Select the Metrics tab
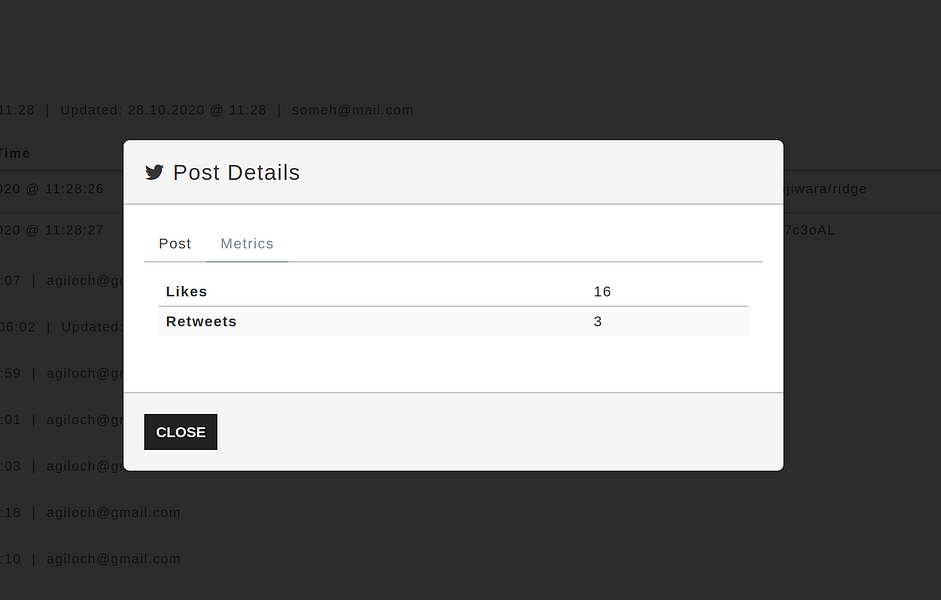The width and height of the screenshot is (941, 600). click(247, 244)
